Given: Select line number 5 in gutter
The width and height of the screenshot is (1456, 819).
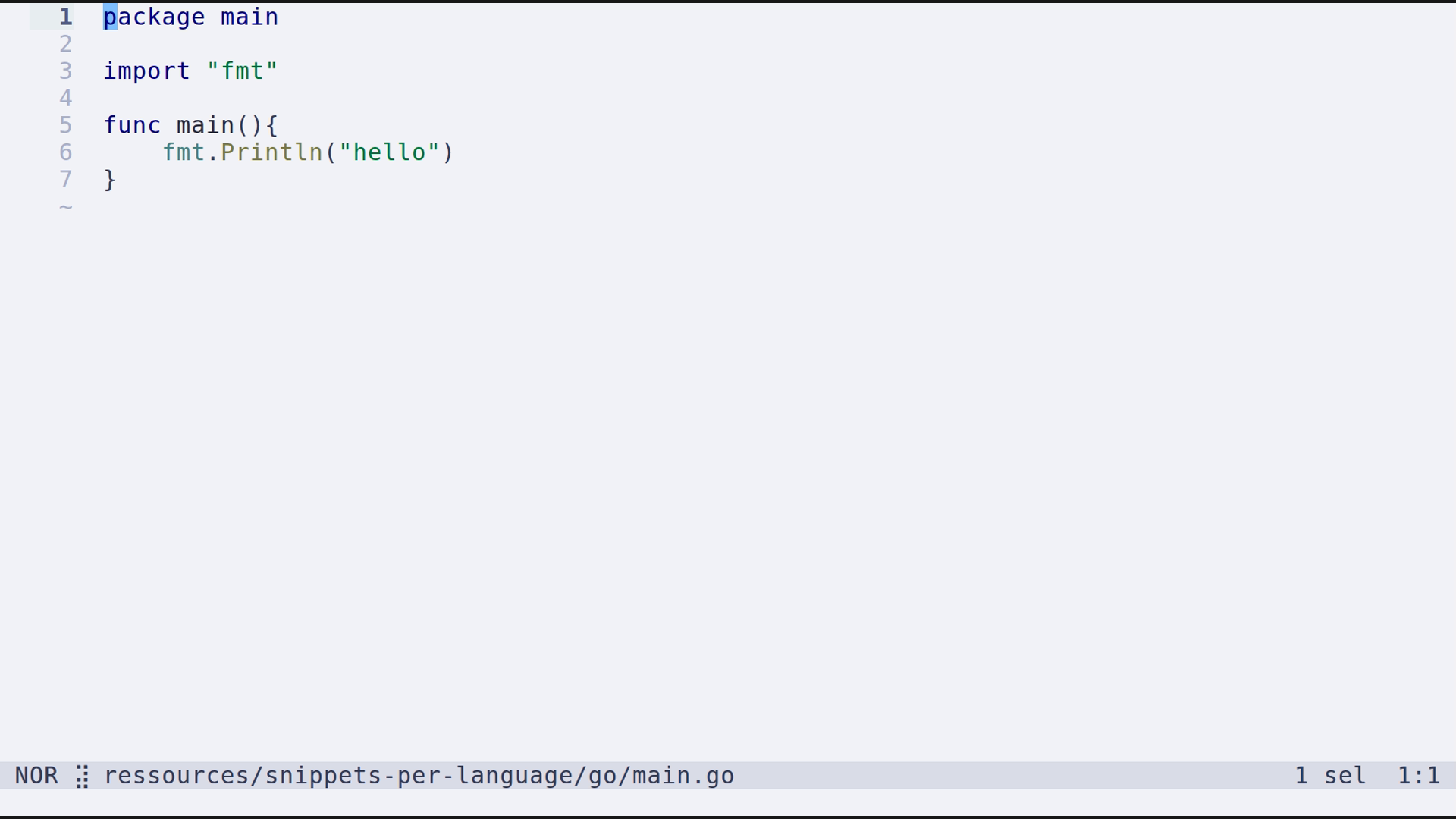Looking at the screenshot, I should 66,125.
